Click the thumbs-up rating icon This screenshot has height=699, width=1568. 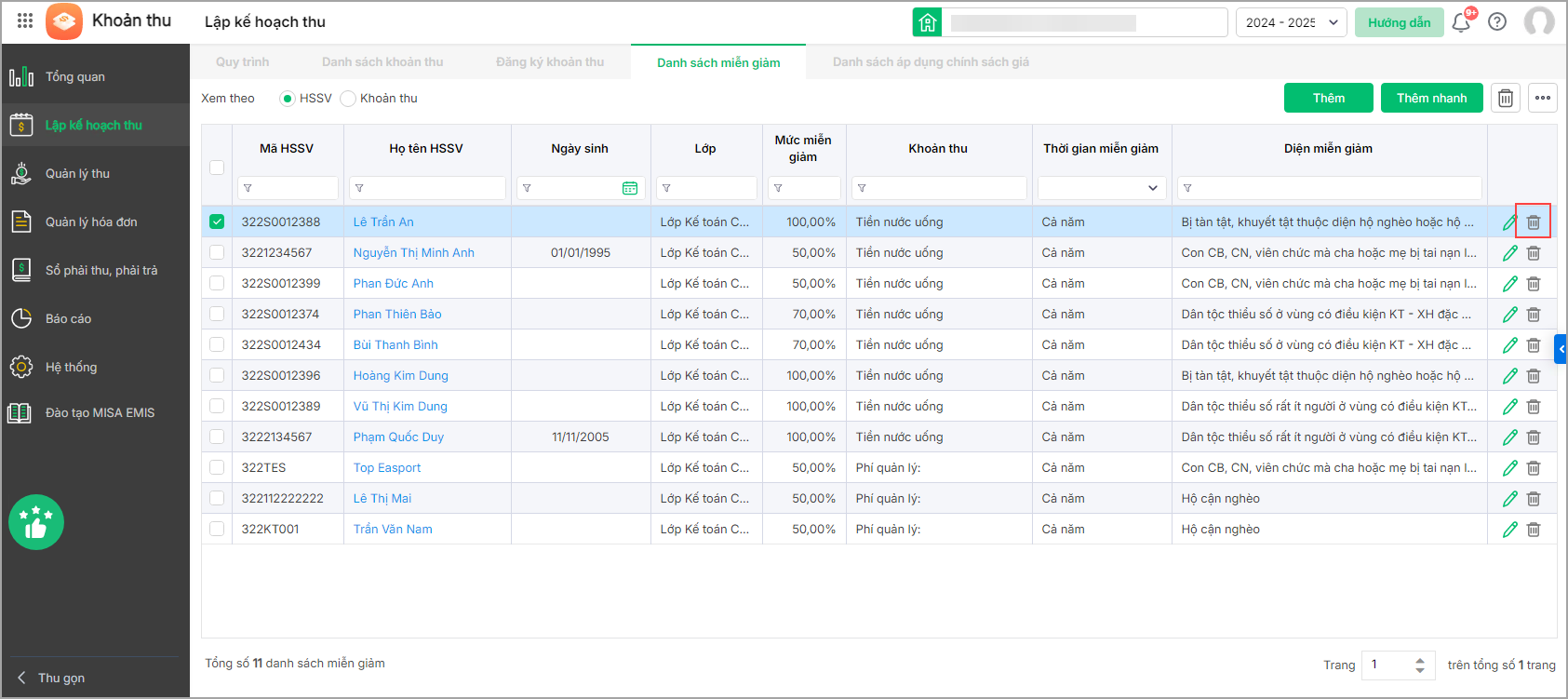click(x=36, y=522)
